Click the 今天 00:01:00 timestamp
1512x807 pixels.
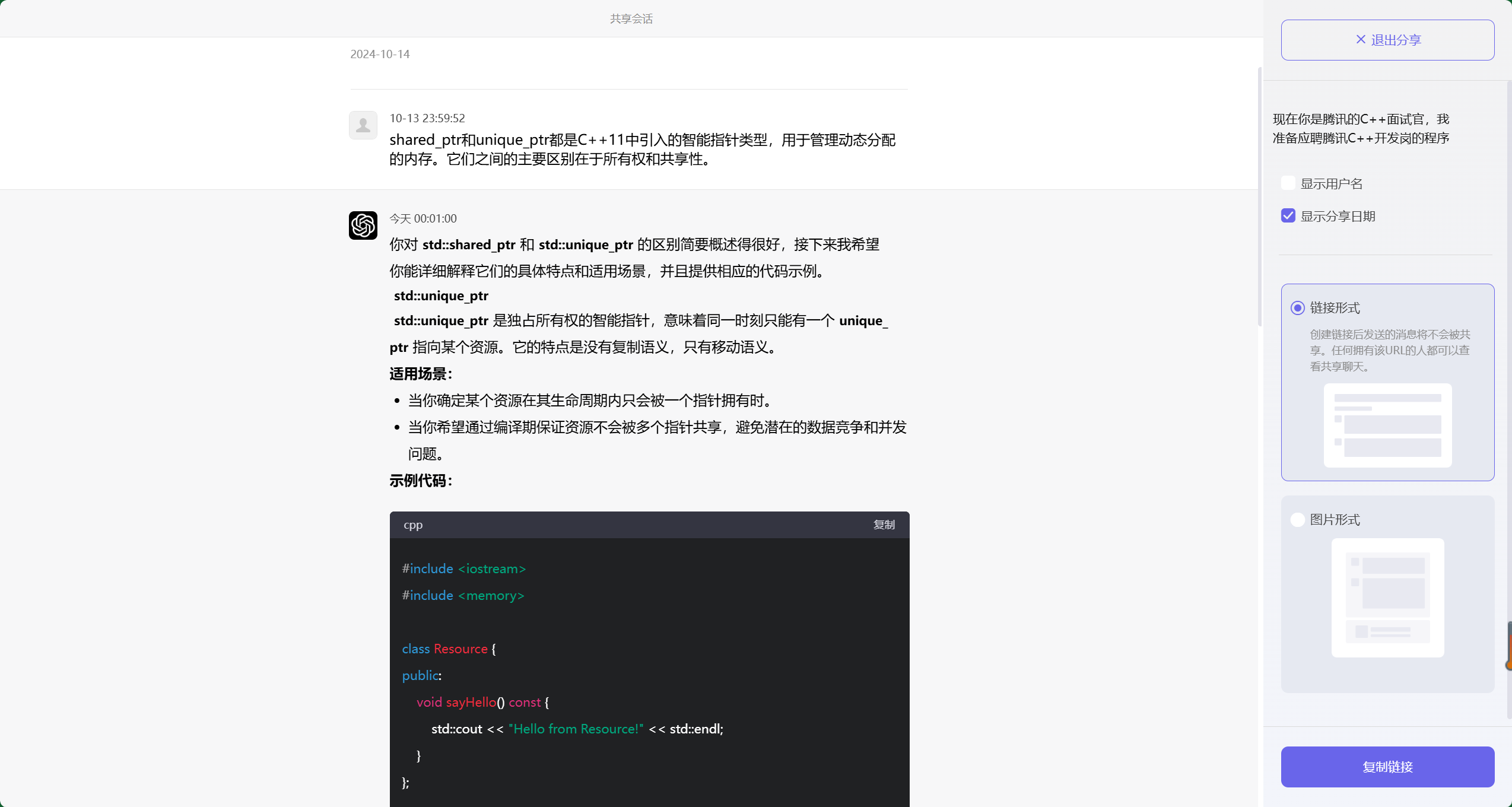point(423,218)
